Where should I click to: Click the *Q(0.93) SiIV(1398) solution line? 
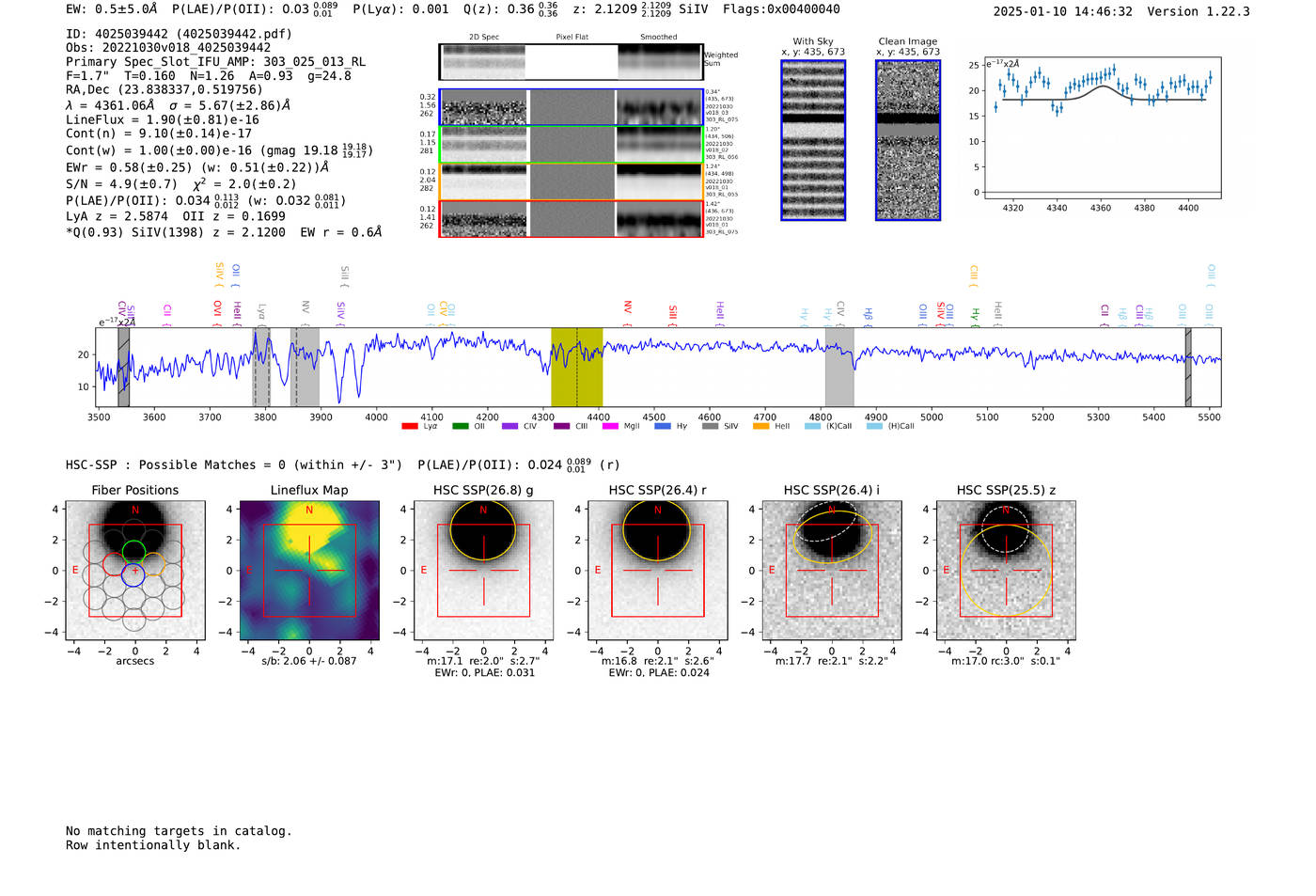pyautogui.click(x=224, y=232)
